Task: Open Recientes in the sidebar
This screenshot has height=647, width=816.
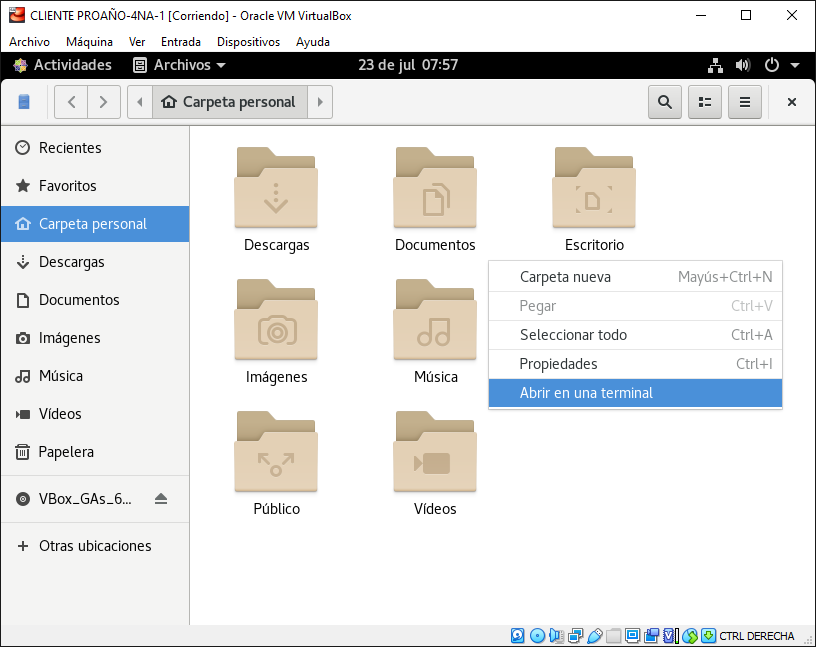Action: coord(95,148)
